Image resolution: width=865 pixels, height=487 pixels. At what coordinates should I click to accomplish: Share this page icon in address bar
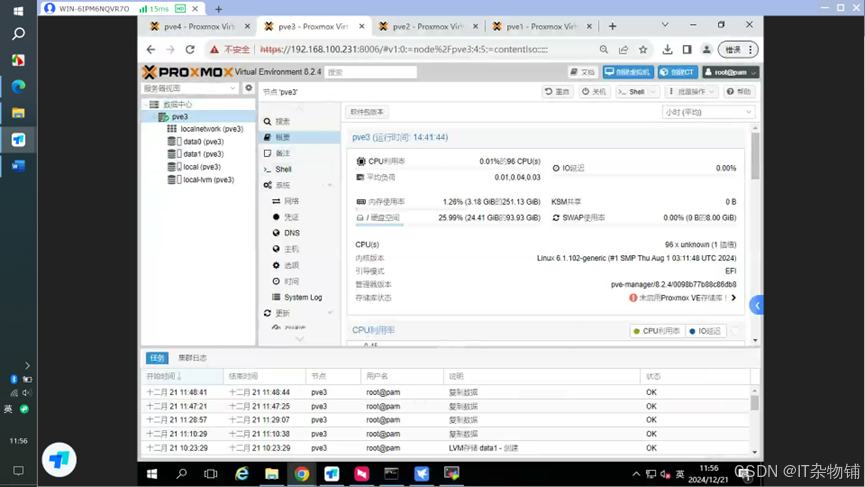coord(623,50)
